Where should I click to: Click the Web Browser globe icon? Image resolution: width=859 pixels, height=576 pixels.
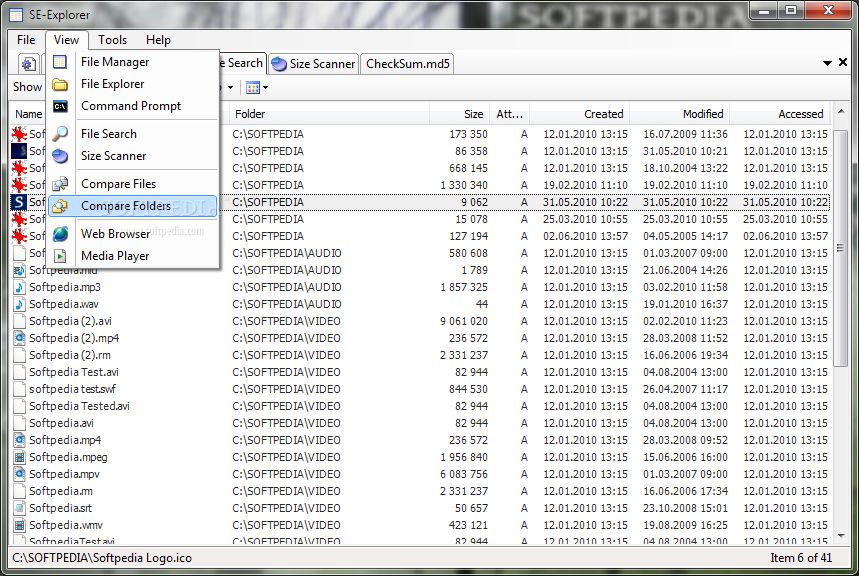60,234
